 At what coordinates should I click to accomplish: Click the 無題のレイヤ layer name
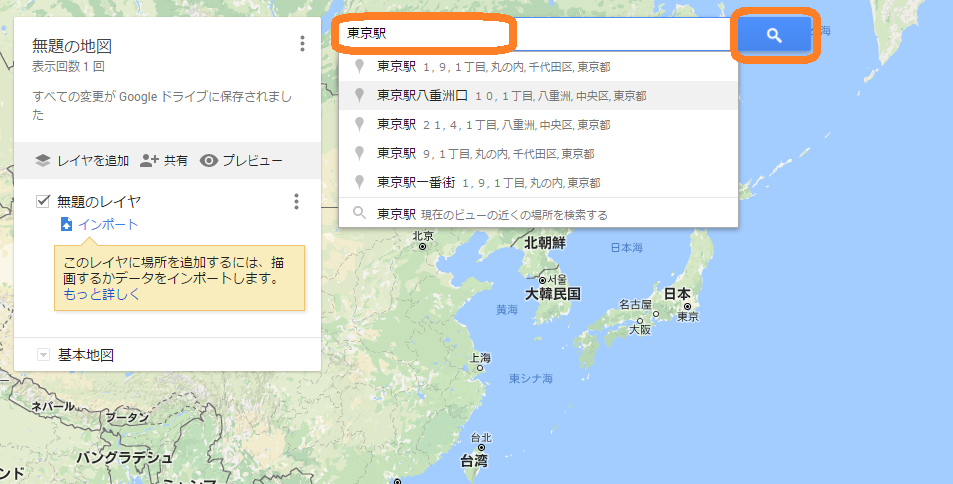[x=99, y=201]
